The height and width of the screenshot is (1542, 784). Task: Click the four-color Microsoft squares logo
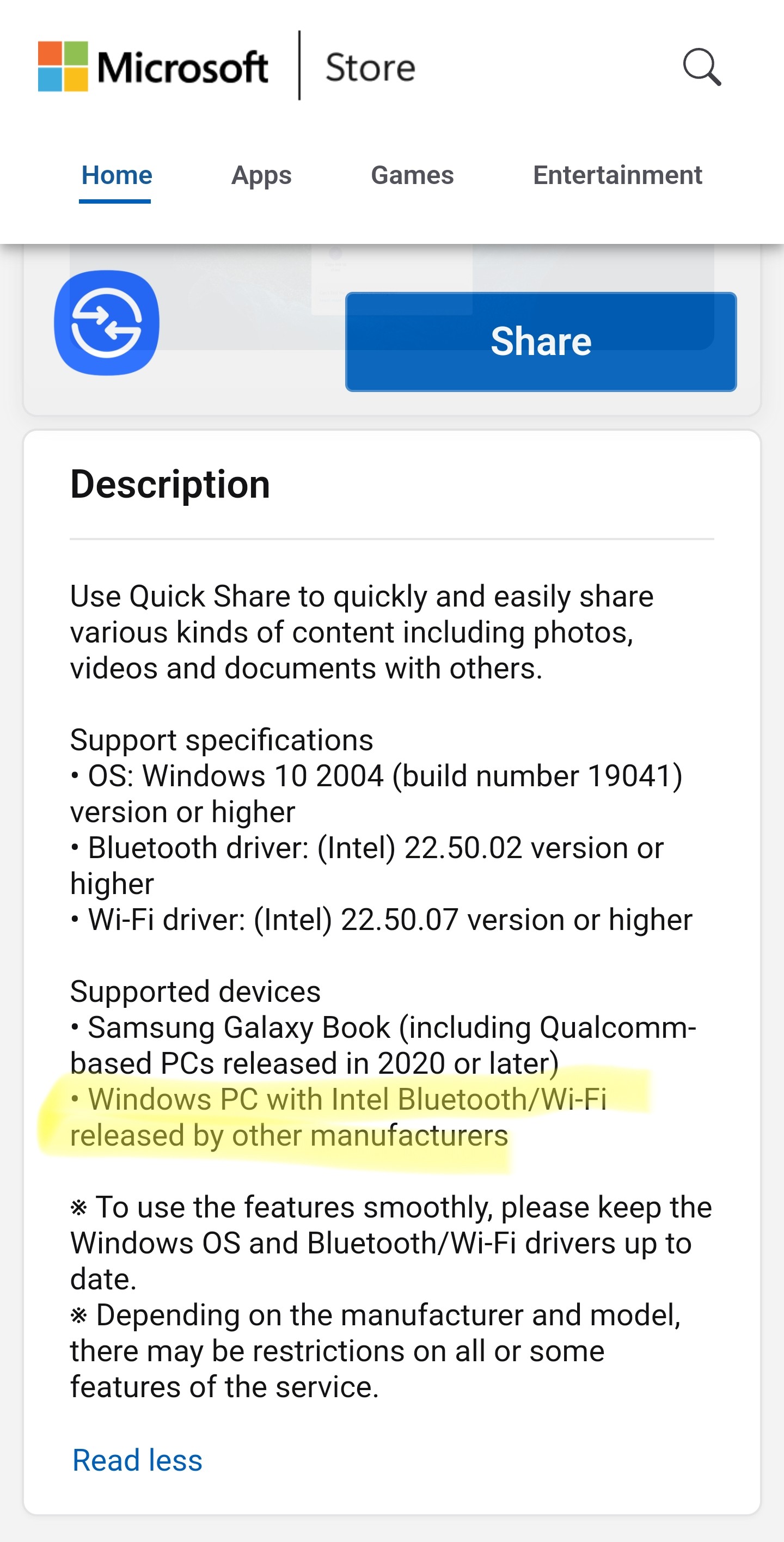[x=63, y=66]
